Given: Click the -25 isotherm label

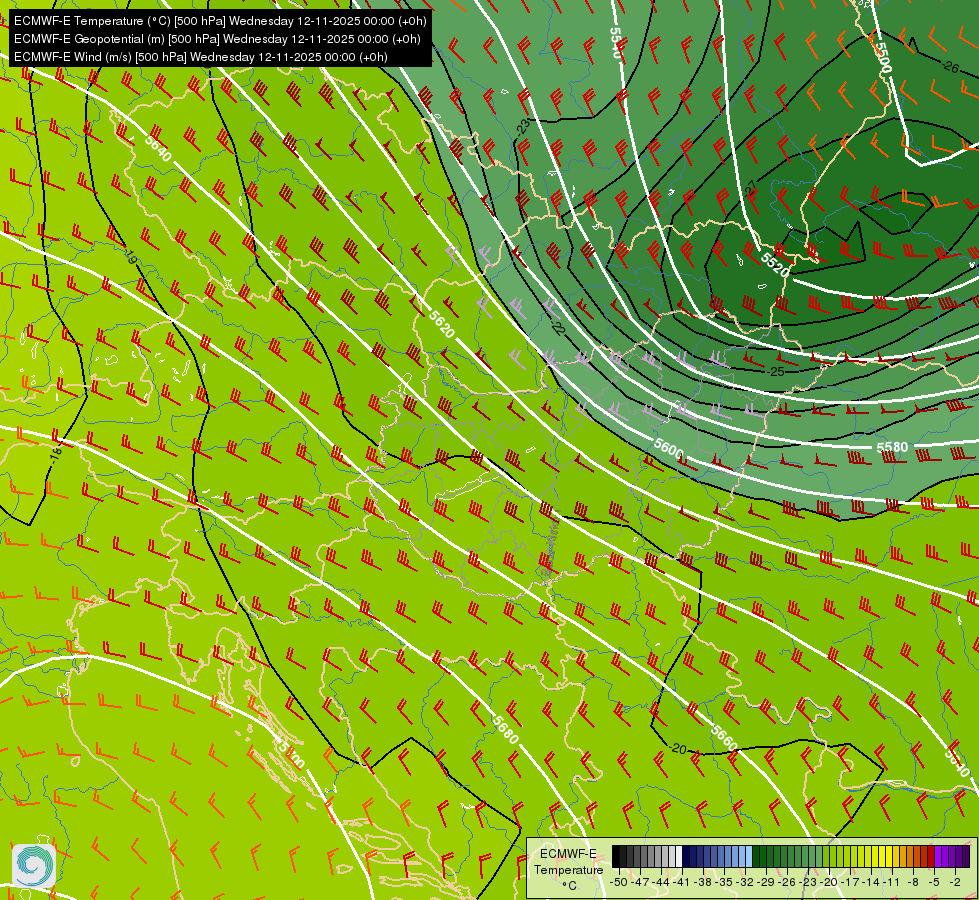Looking at the screenshot, I should [775, 372].
